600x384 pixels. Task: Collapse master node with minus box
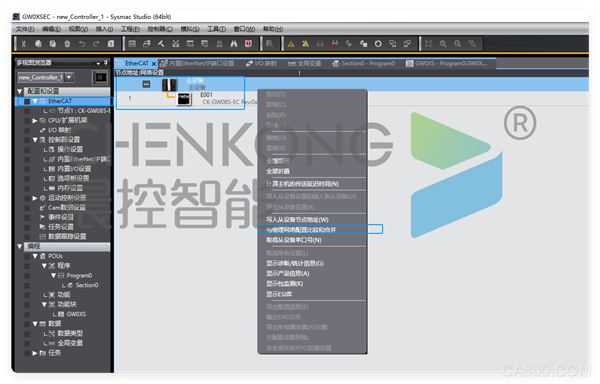tap(146, 84)
